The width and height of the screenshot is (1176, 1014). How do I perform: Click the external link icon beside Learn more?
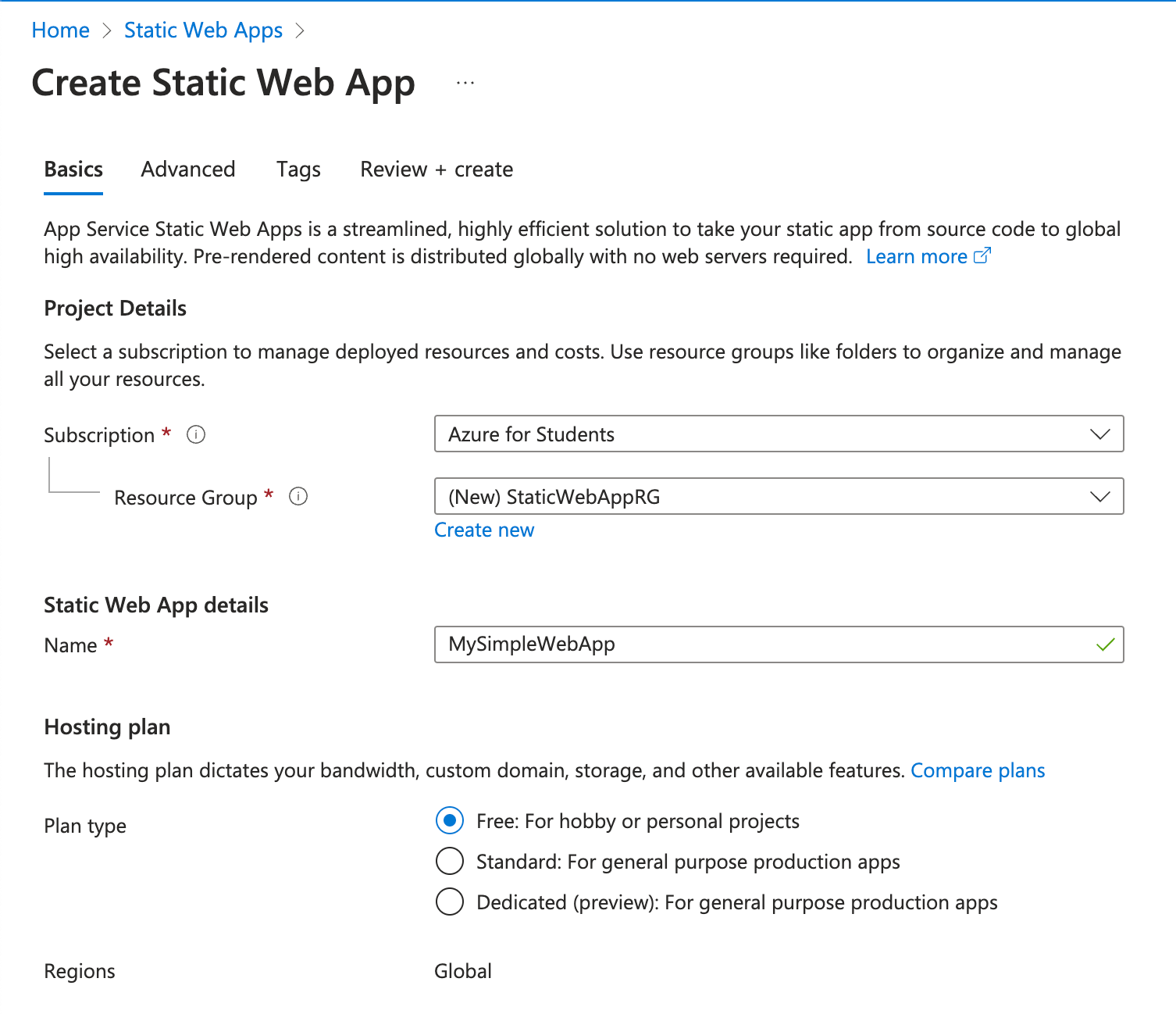tap(982, 256)
